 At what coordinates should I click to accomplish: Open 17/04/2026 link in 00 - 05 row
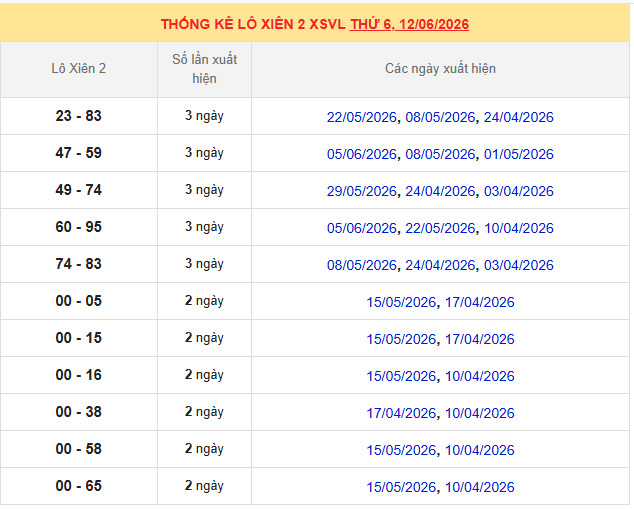480,302
